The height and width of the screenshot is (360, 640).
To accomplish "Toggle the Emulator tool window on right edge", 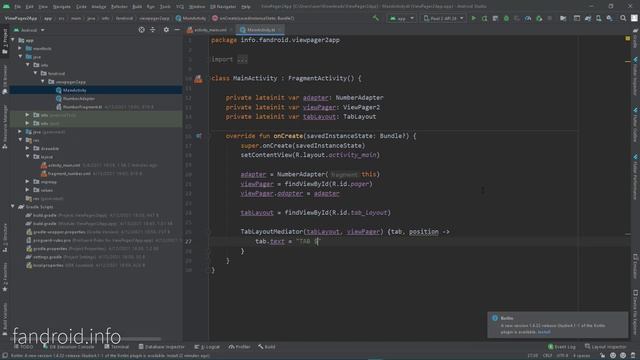I will (x=635, y=266).
